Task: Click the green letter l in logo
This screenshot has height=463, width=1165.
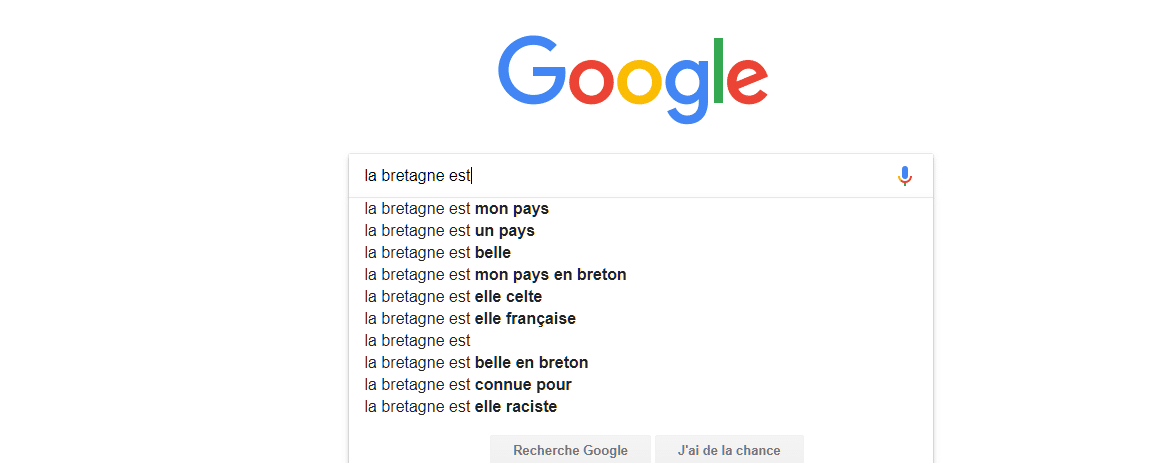Action: [x=718, y=70]
